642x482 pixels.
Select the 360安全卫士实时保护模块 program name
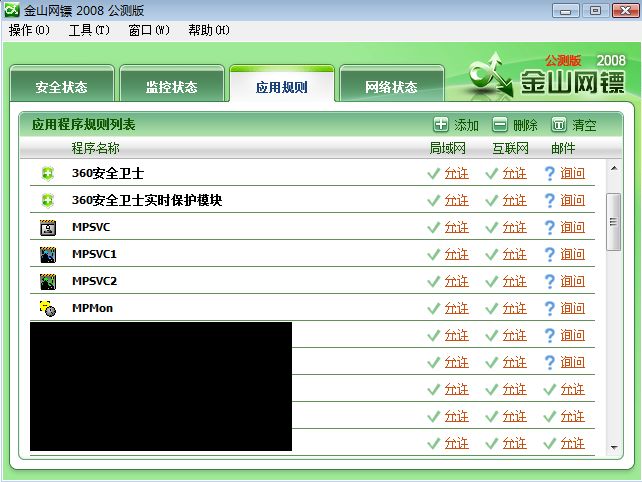tap(147, 200)
